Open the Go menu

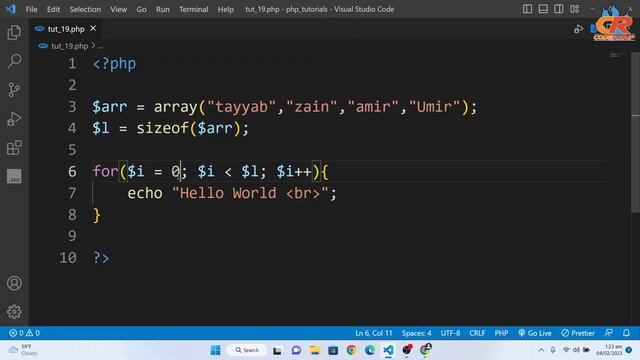(x=141, y=9)
